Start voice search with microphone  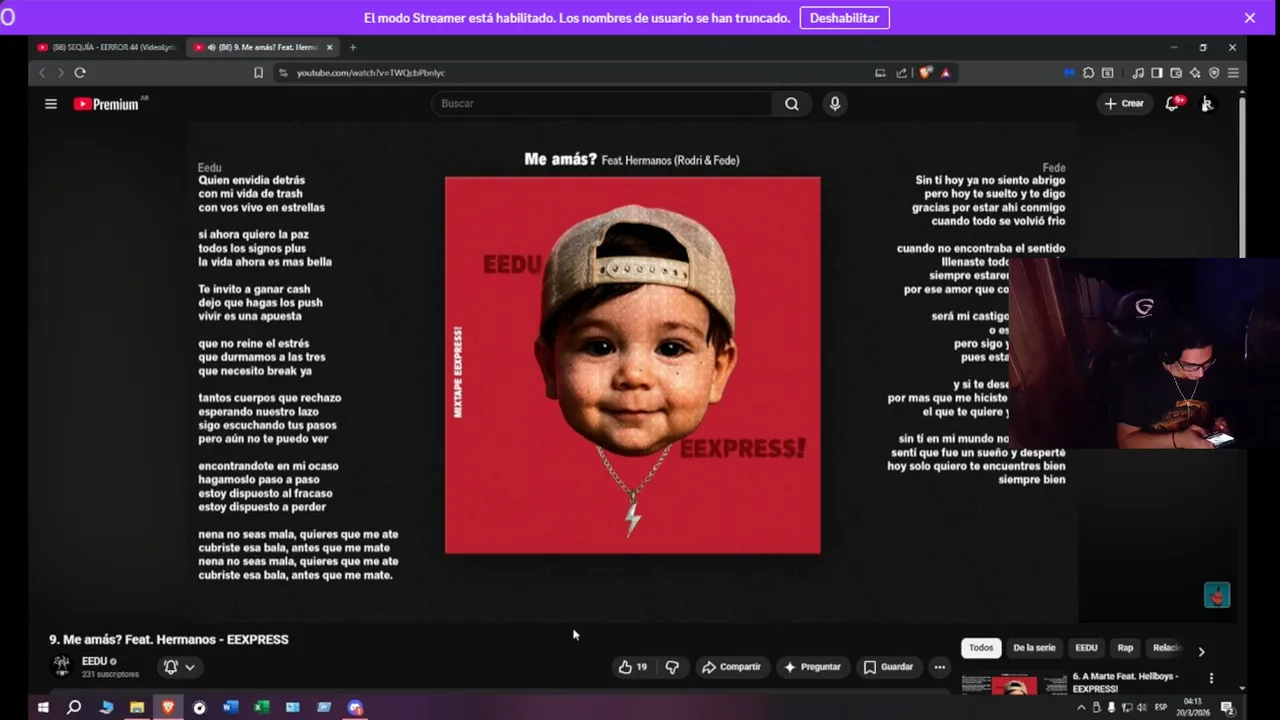tap(834, 103)
